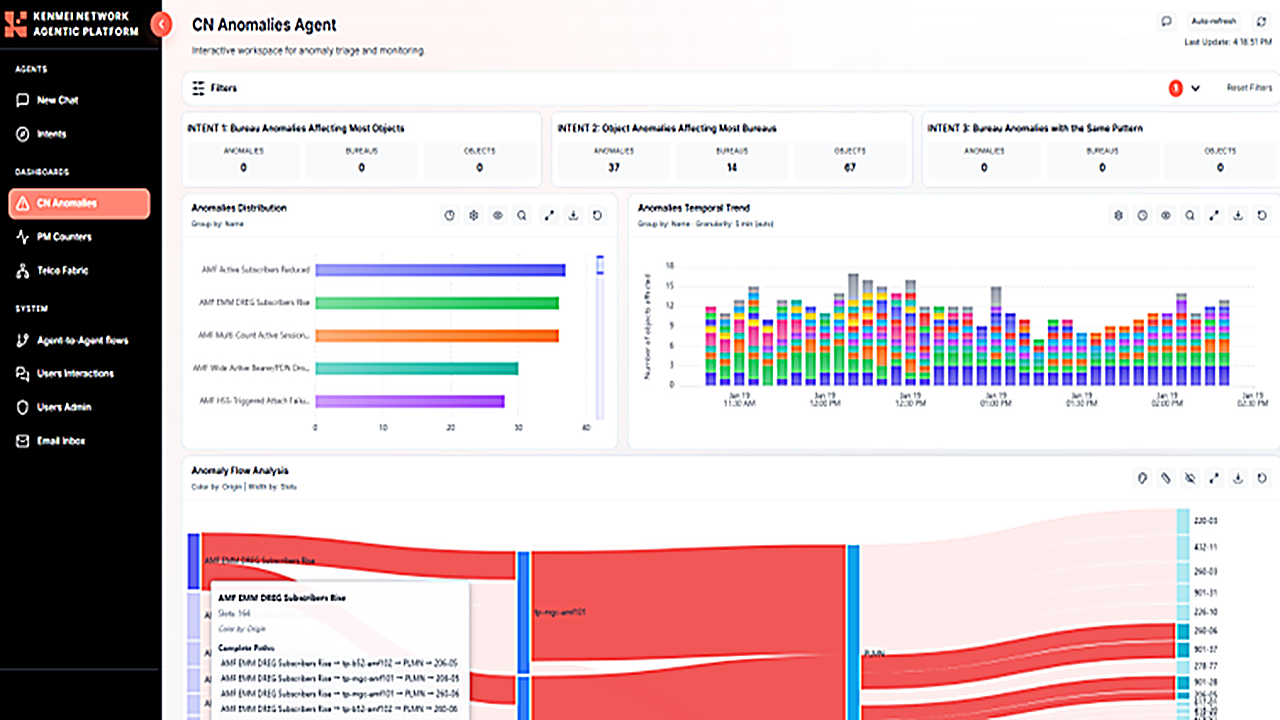Click the Anomaly Flow Analysis link icon
The image size is (1280, 720).
pyautogui.click(x=1166, y=478)
